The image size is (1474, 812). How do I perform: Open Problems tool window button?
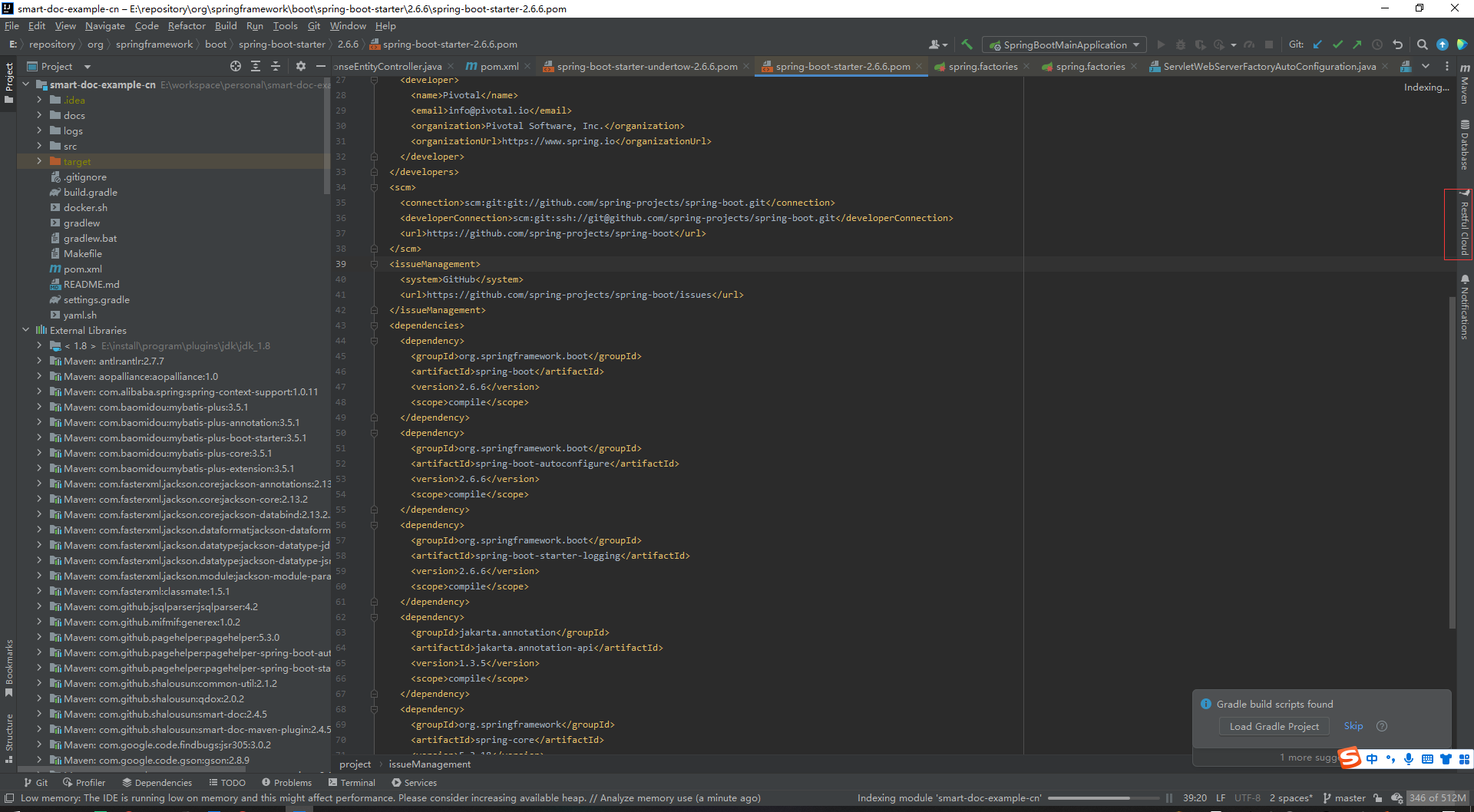[x=286, y=783]
